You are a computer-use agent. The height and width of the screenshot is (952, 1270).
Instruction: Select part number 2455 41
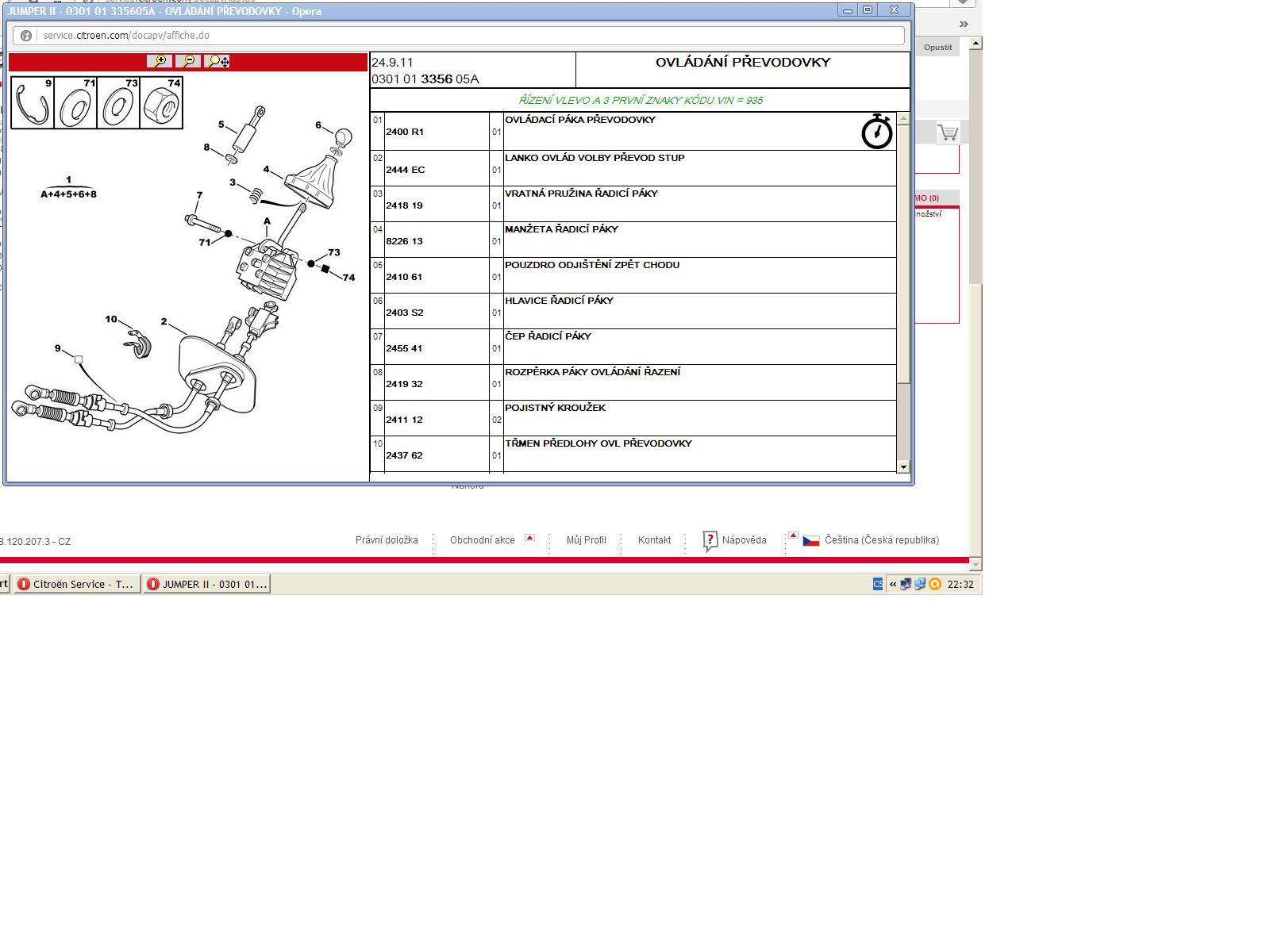coord(404,348)
